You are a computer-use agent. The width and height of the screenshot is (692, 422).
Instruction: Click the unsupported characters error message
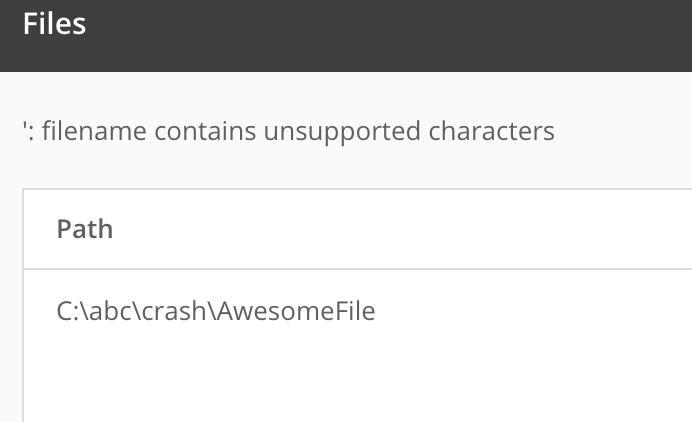click(288, 131)
